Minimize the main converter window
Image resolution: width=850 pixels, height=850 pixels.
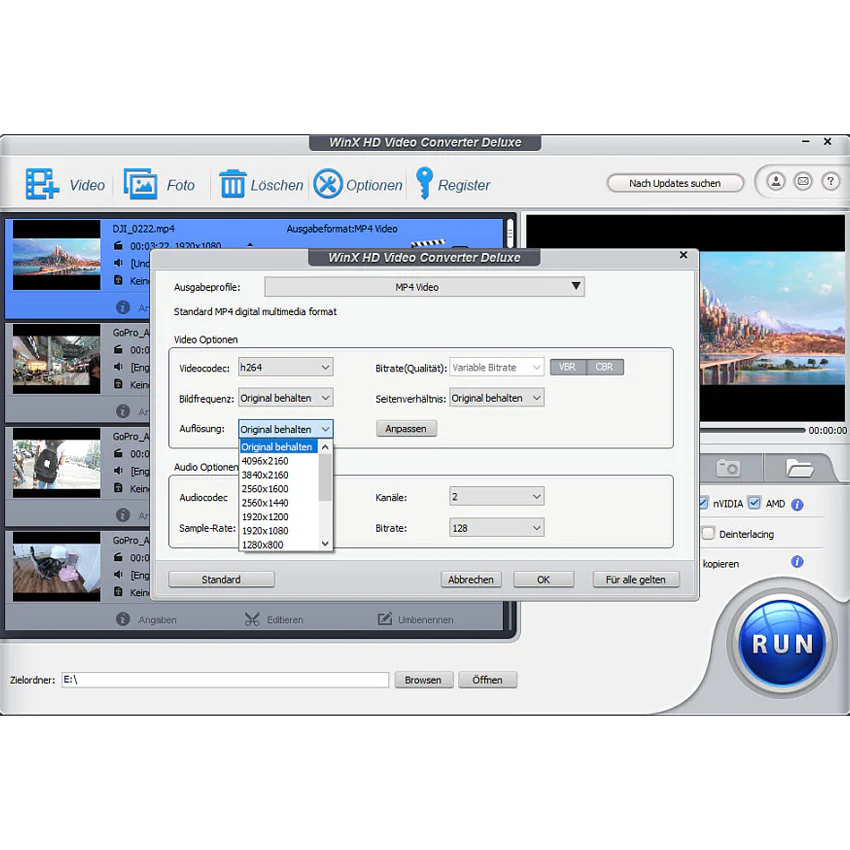(x=806, y=141)
